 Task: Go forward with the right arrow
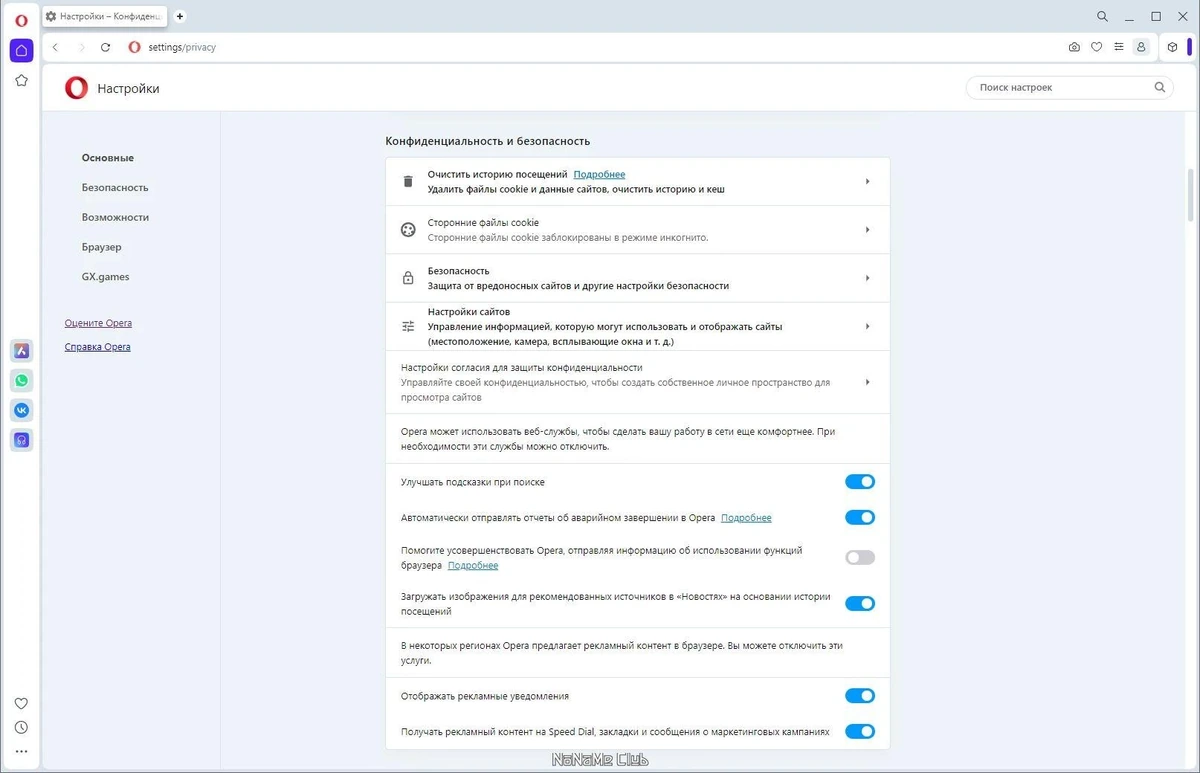click(x=81, y=47)
